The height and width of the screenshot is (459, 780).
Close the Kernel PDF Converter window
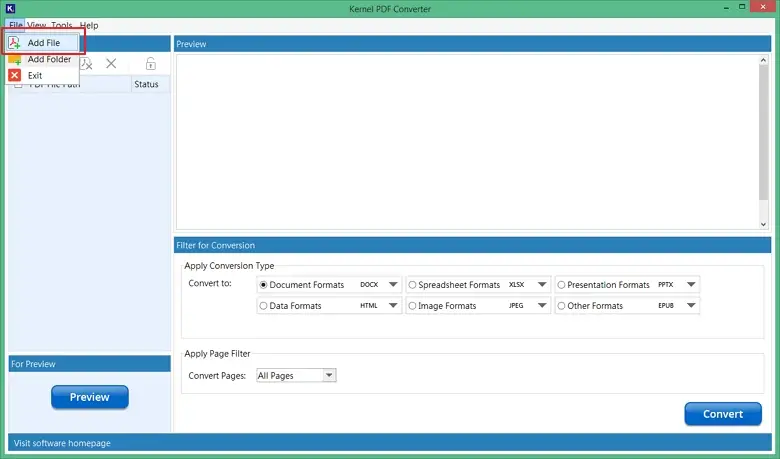pyautogui.click(x=763, y=7)
